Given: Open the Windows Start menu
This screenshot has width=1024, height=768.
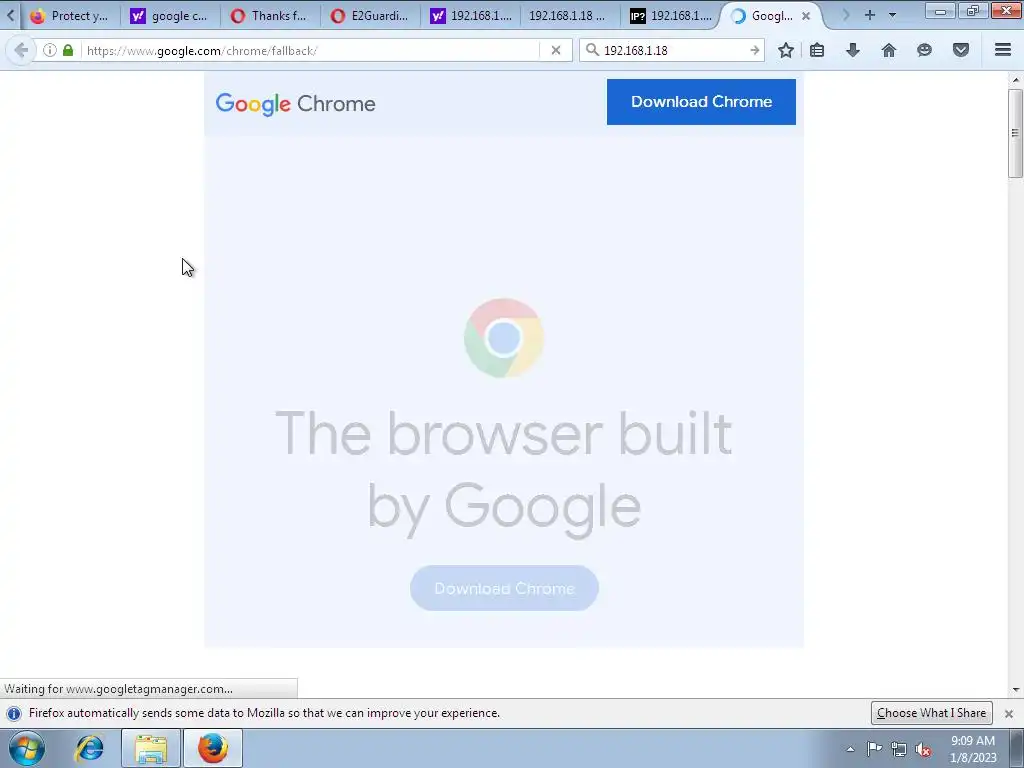Looking at the screenshot, I should click(27, 748).
